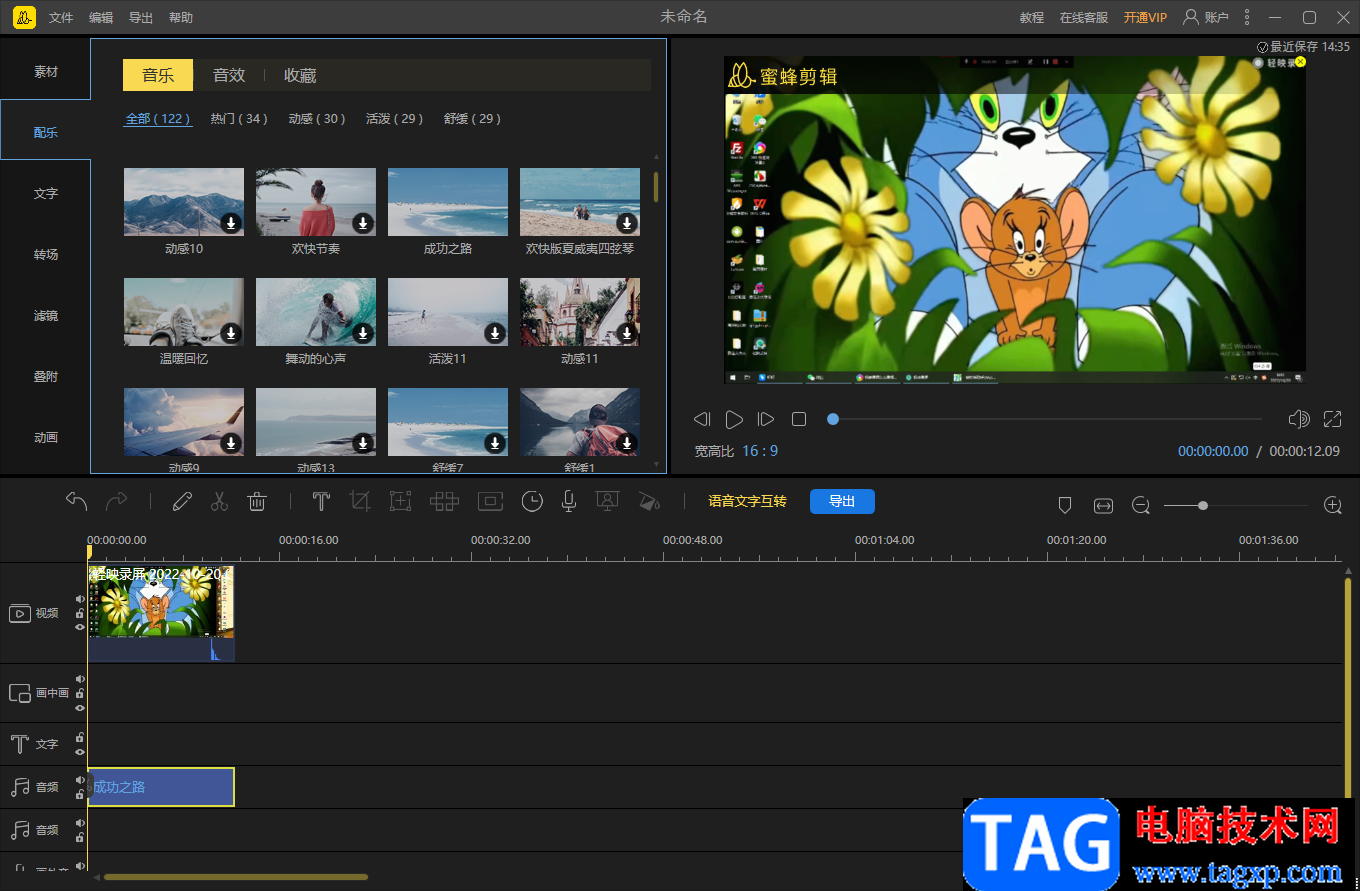
Task: Zoom in the timeline
Action: pyautogui.click(x=1333, y=506)
